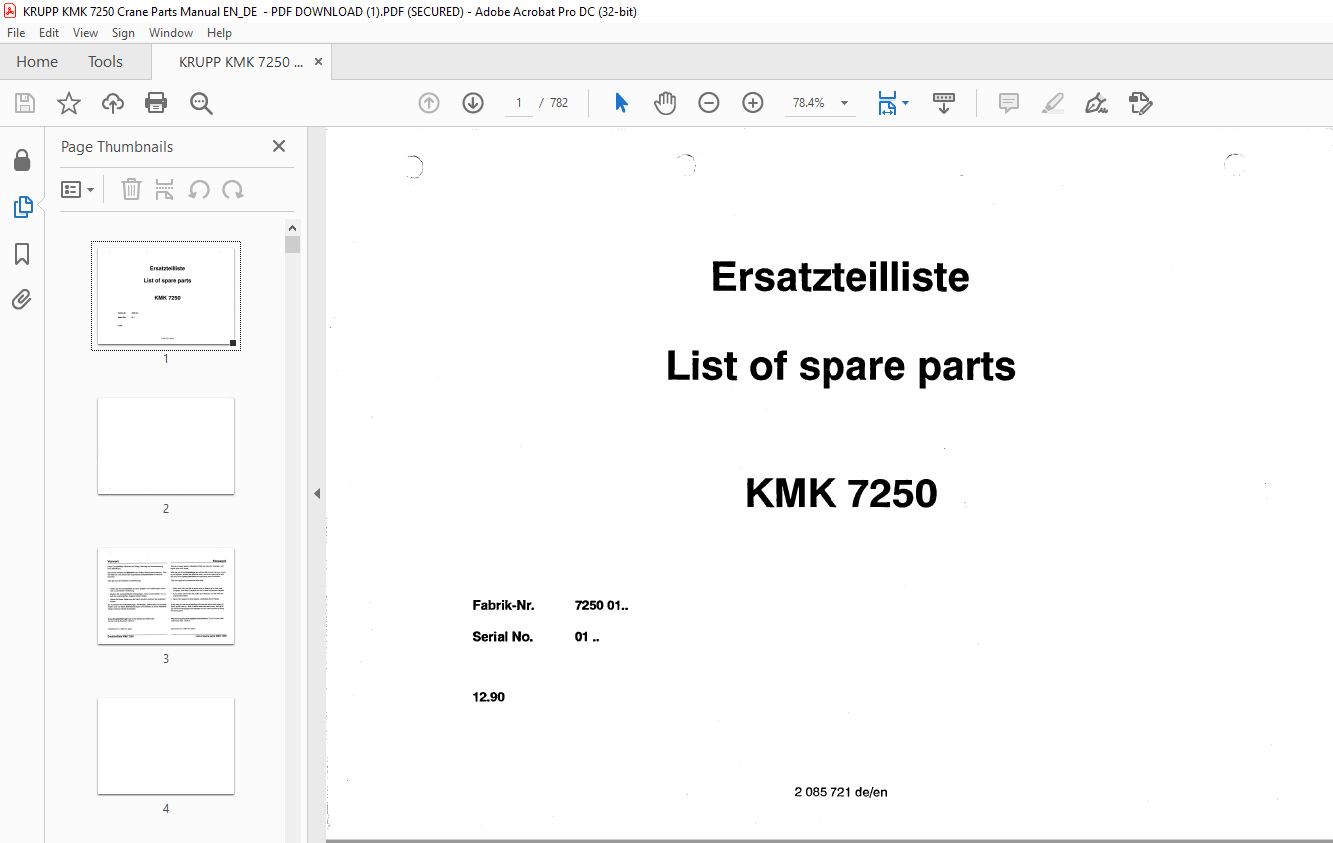This screenshot has height=843, width=1333.
Task: Select page 1 thumbnail
Action: tap(166, 296)
